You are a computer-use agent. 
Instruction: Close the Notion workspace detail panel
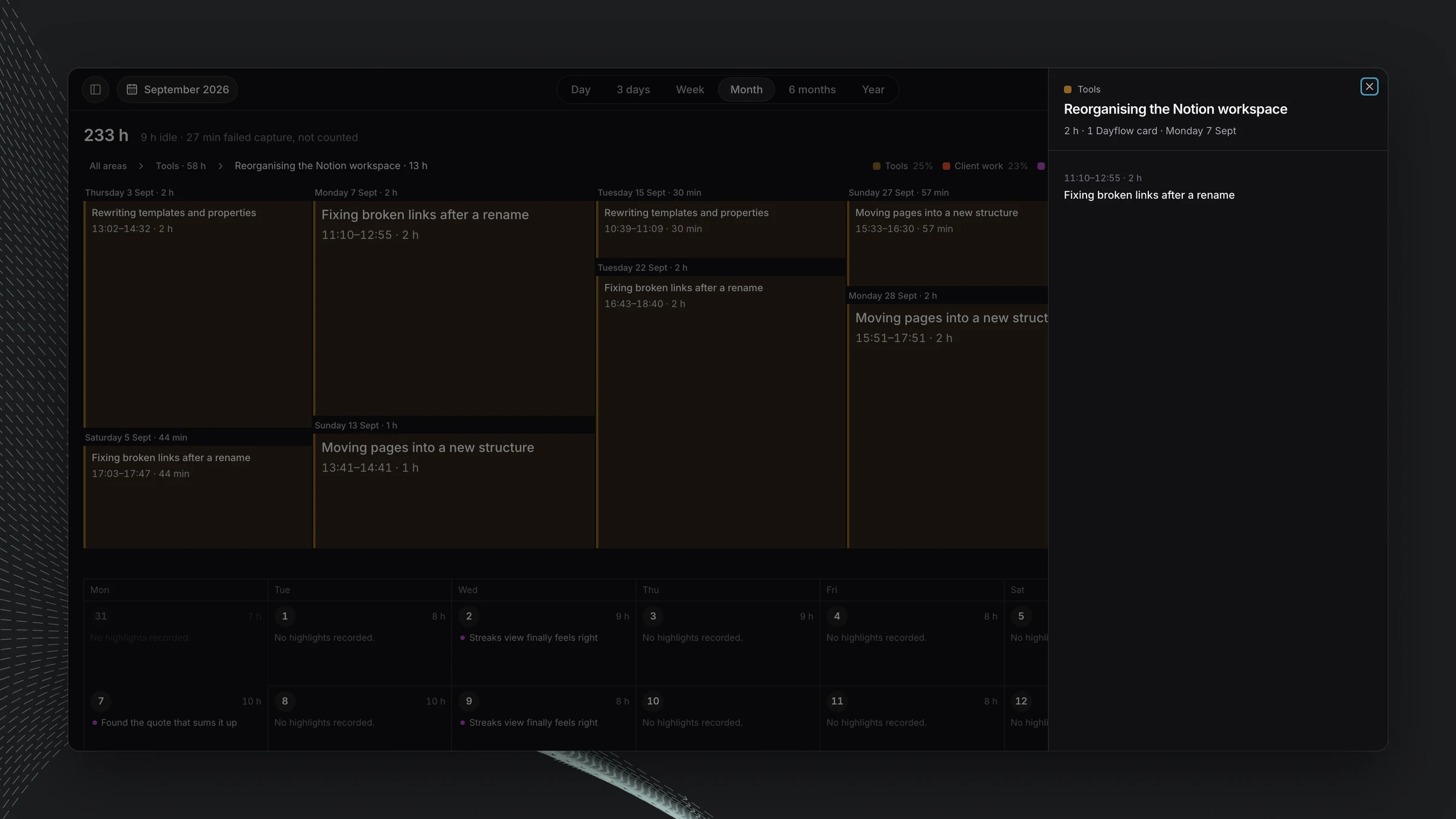[1369, 87]
